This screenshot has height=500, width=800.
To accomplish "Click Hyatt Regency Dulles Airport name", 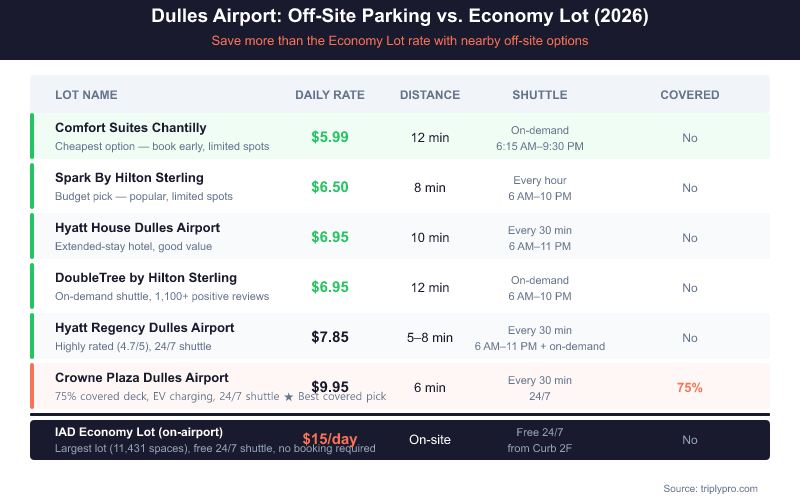I will pyautogui.click(x=145, y=328).
